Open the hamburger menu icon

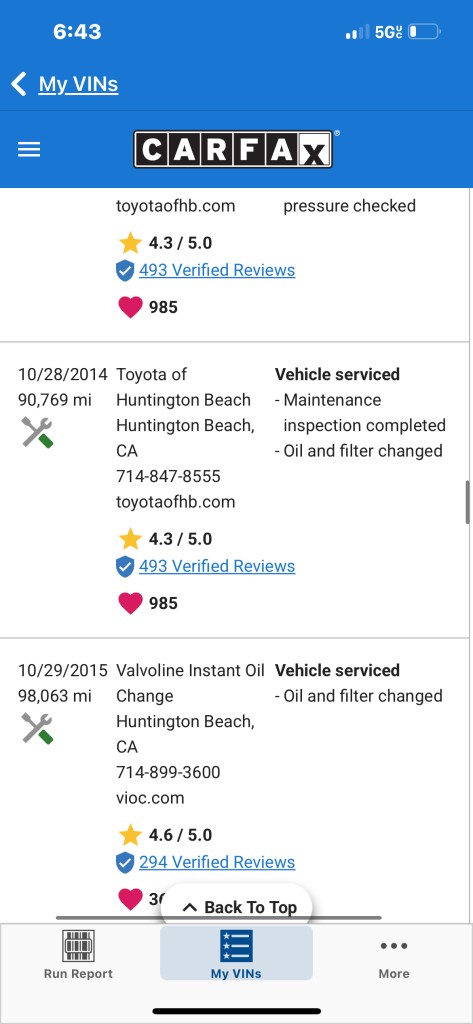(x=29, y=150)
